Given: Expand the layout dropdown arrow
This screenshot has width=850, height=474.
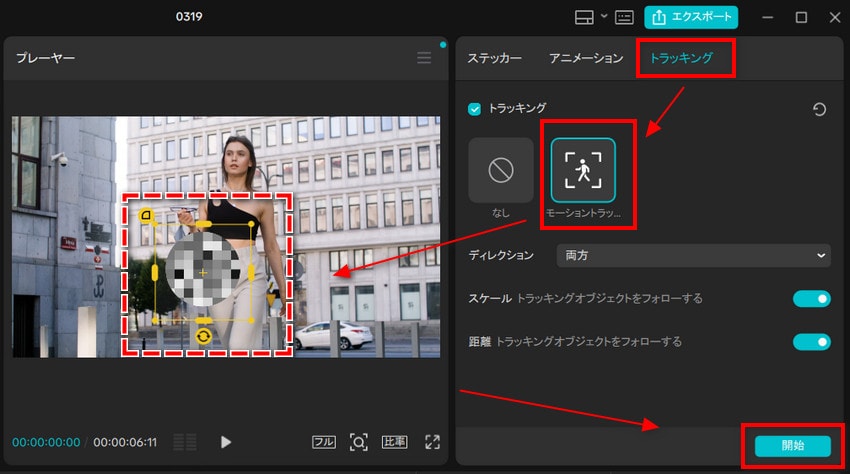Looking at the screenshot, I should pos(602,17).
